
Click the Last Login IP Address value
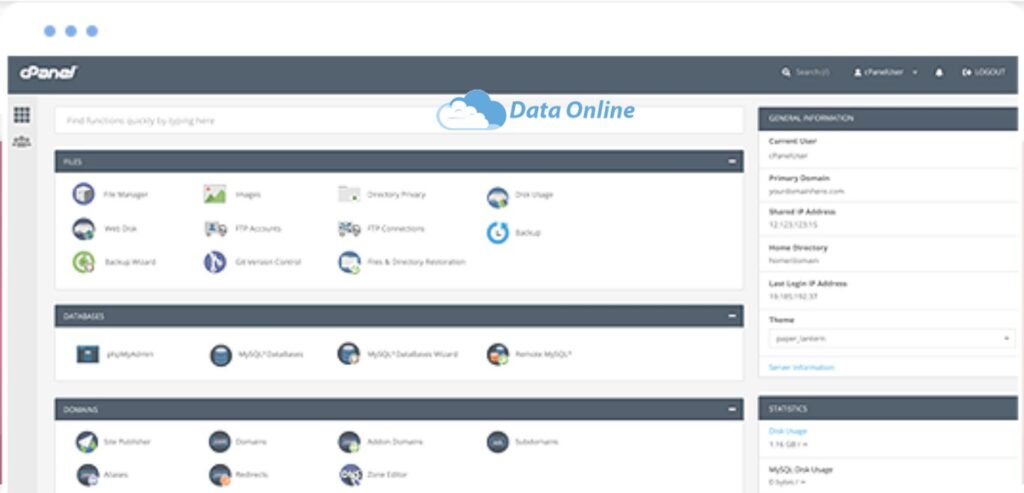click(x=793, y=296)
